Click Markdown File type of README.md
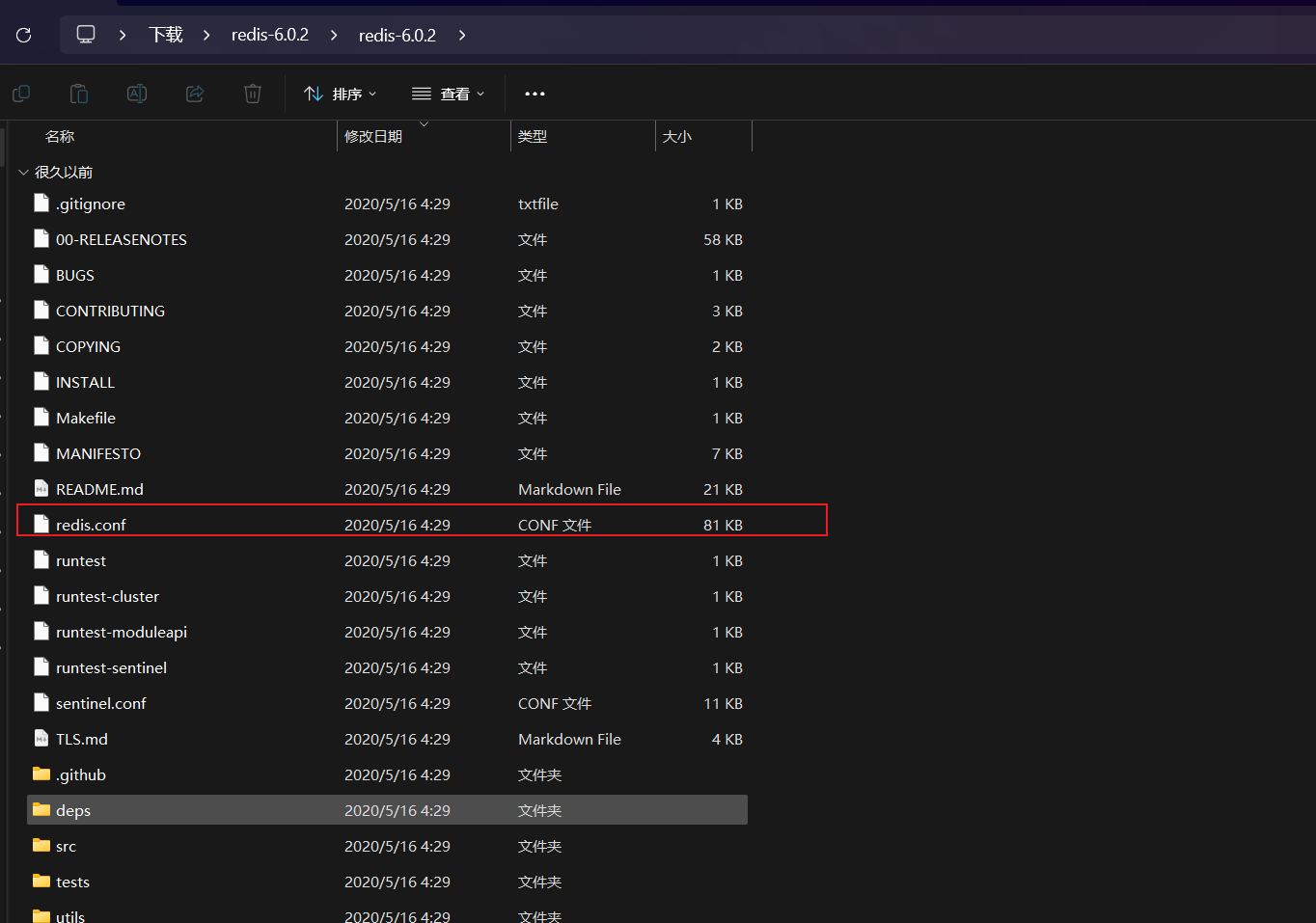Image resolution: width=1316 pixels, height=923 pixels. (569, 489)
